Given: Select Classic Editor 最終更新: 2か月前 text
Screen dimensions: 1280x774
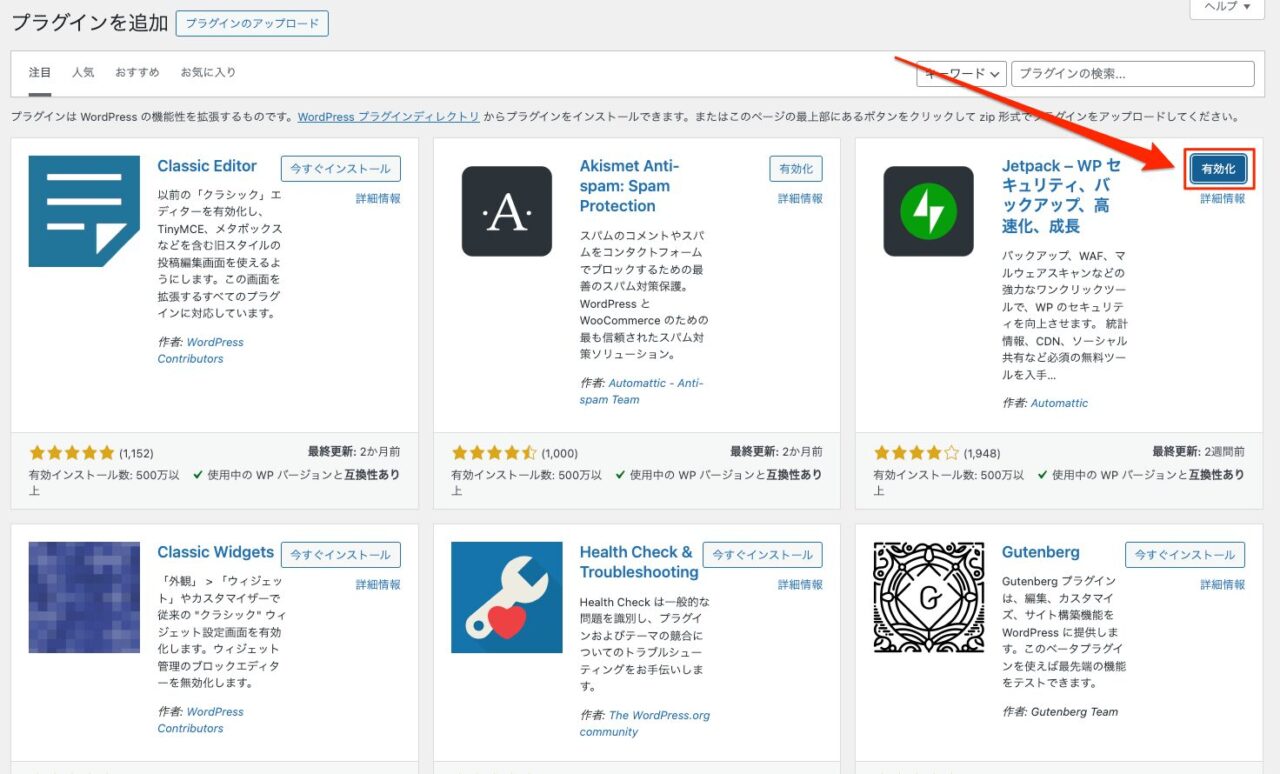Looking at the screenshot, I should (354, 452).
